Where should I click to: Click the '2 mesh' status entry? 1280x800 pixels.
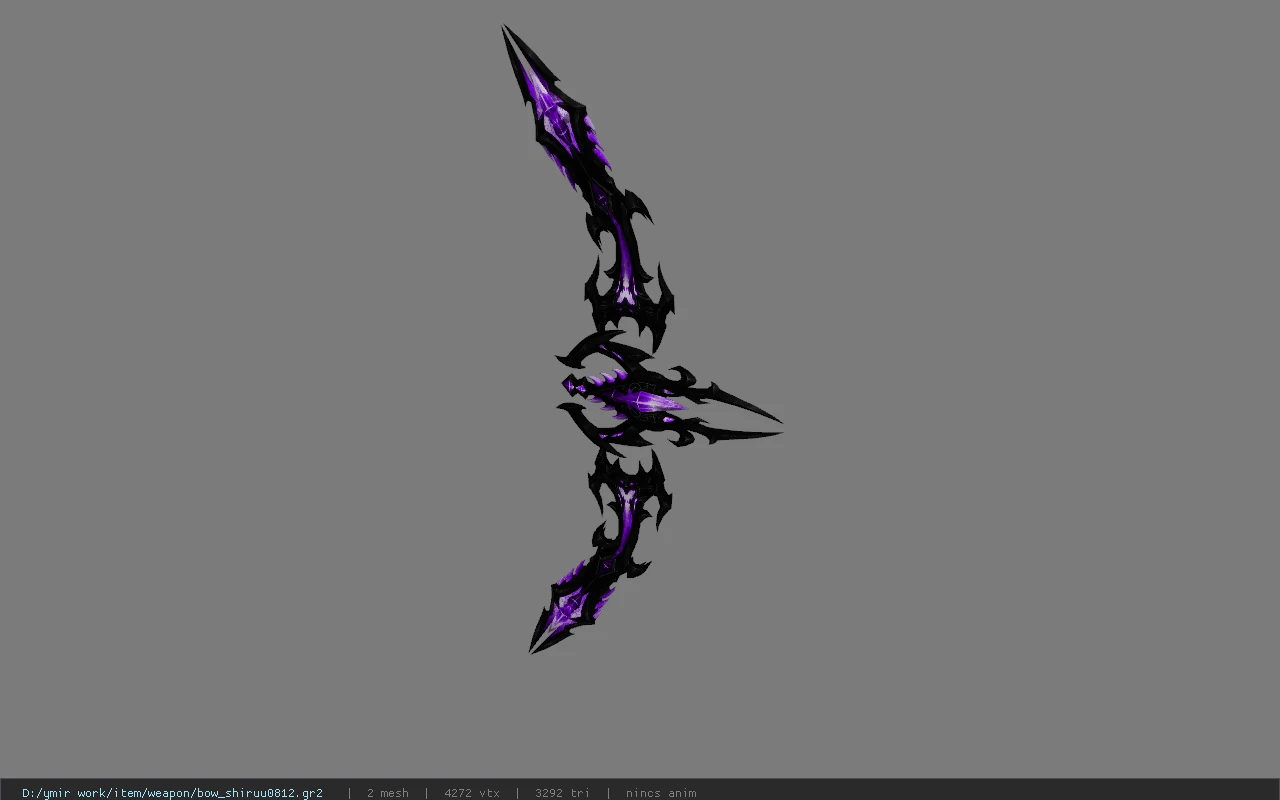387,793
